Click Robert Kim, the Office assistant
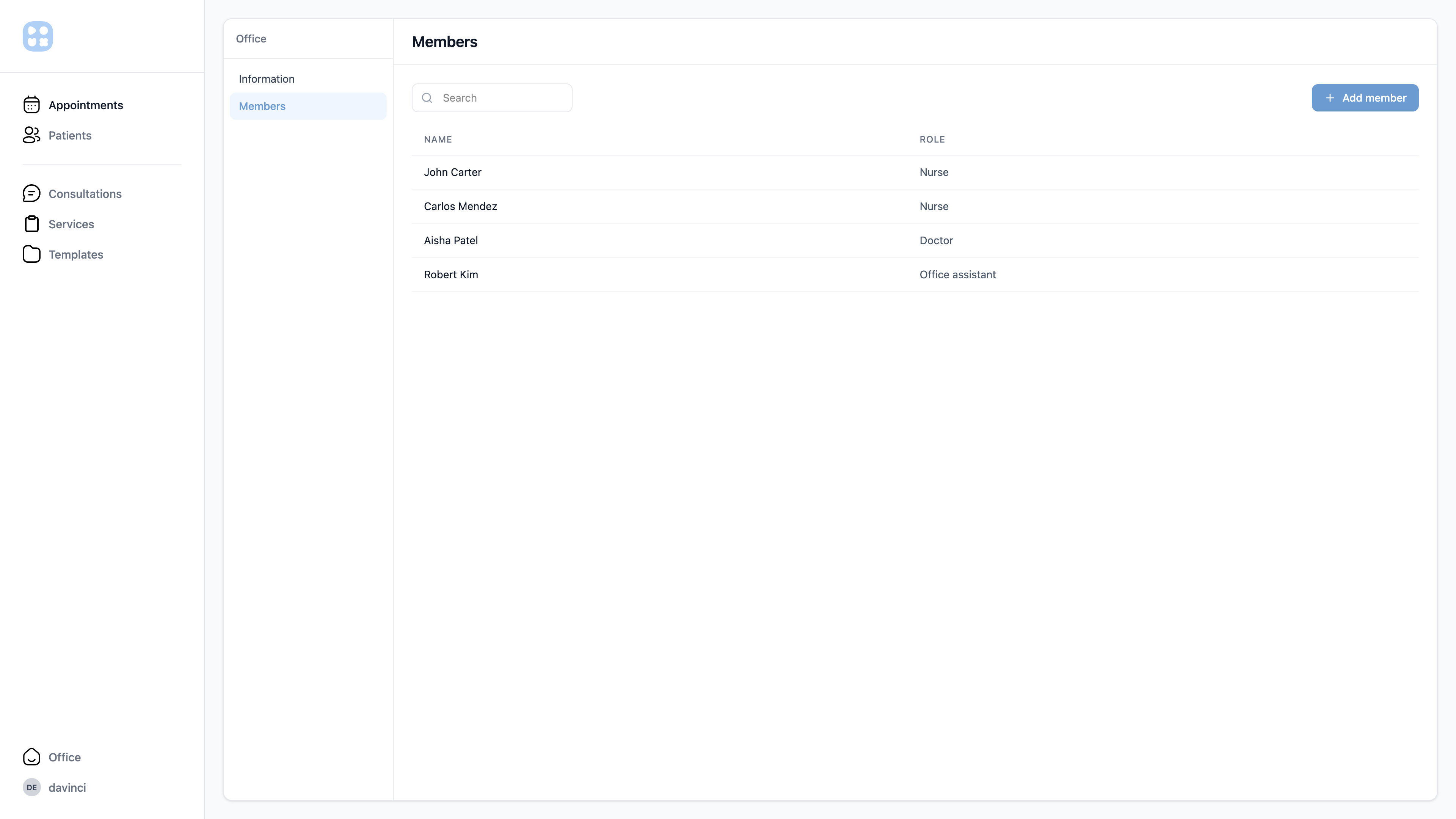Viewport: 1456px width, 819px height. coord(451,275)
